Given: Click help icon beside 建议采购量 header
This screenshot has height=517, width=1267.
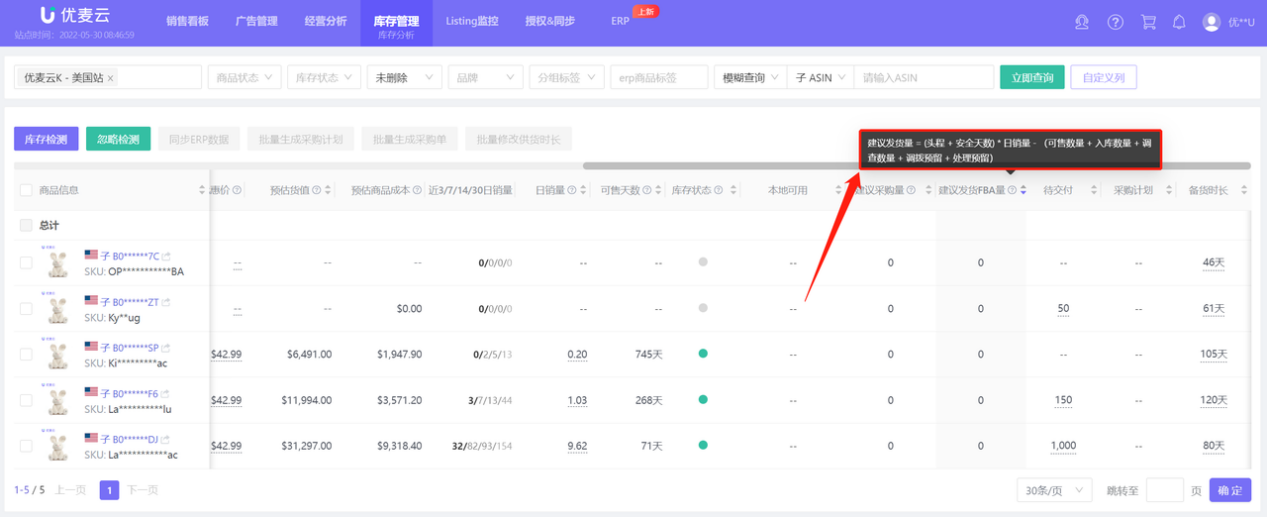Looking at the screenshot, I should (911, 190).
